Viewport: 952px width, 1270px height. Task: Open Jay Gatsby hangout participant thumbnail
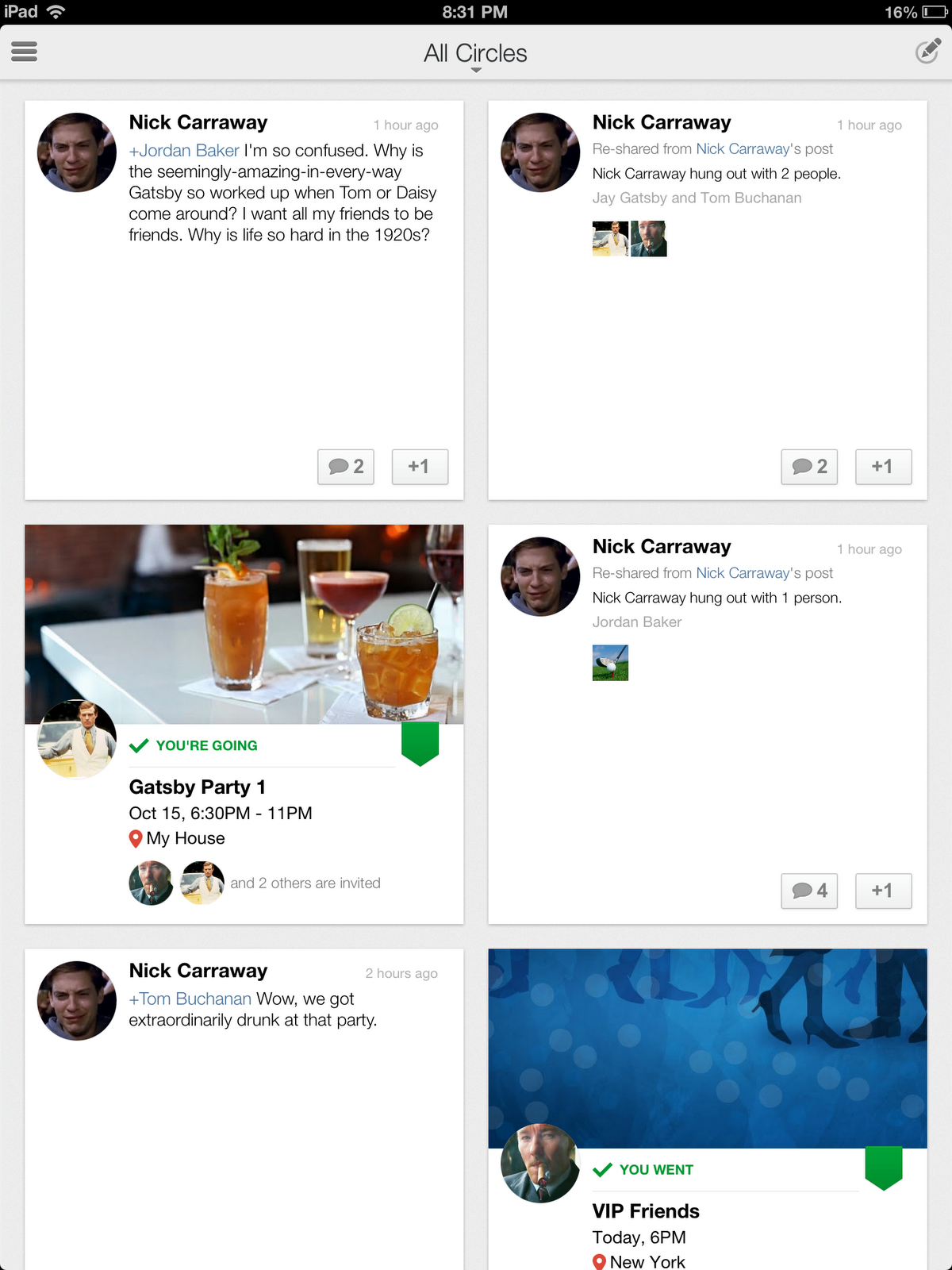610,239
